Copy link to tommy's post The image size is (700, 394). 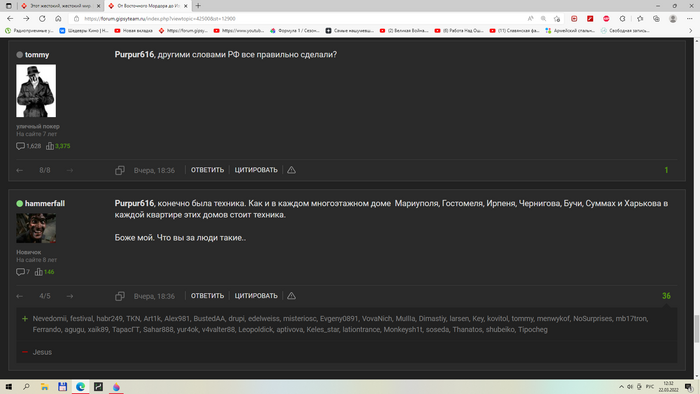point(120,170)
